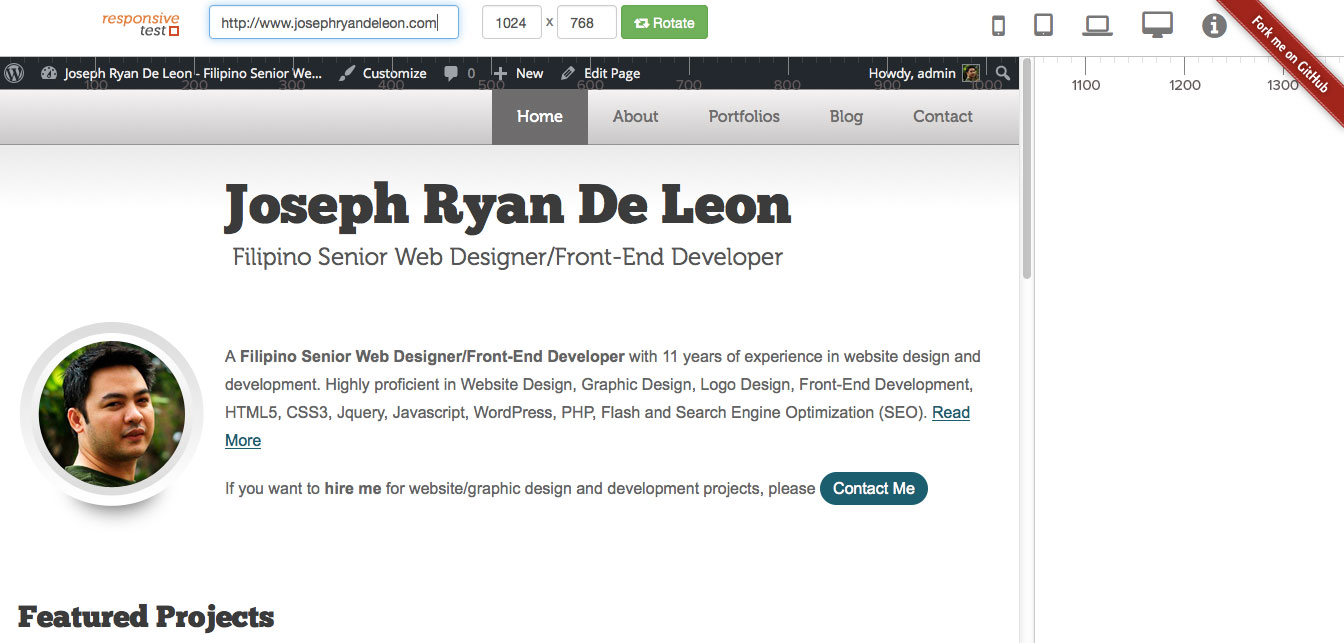Click the URL input field

click(332, 21)
